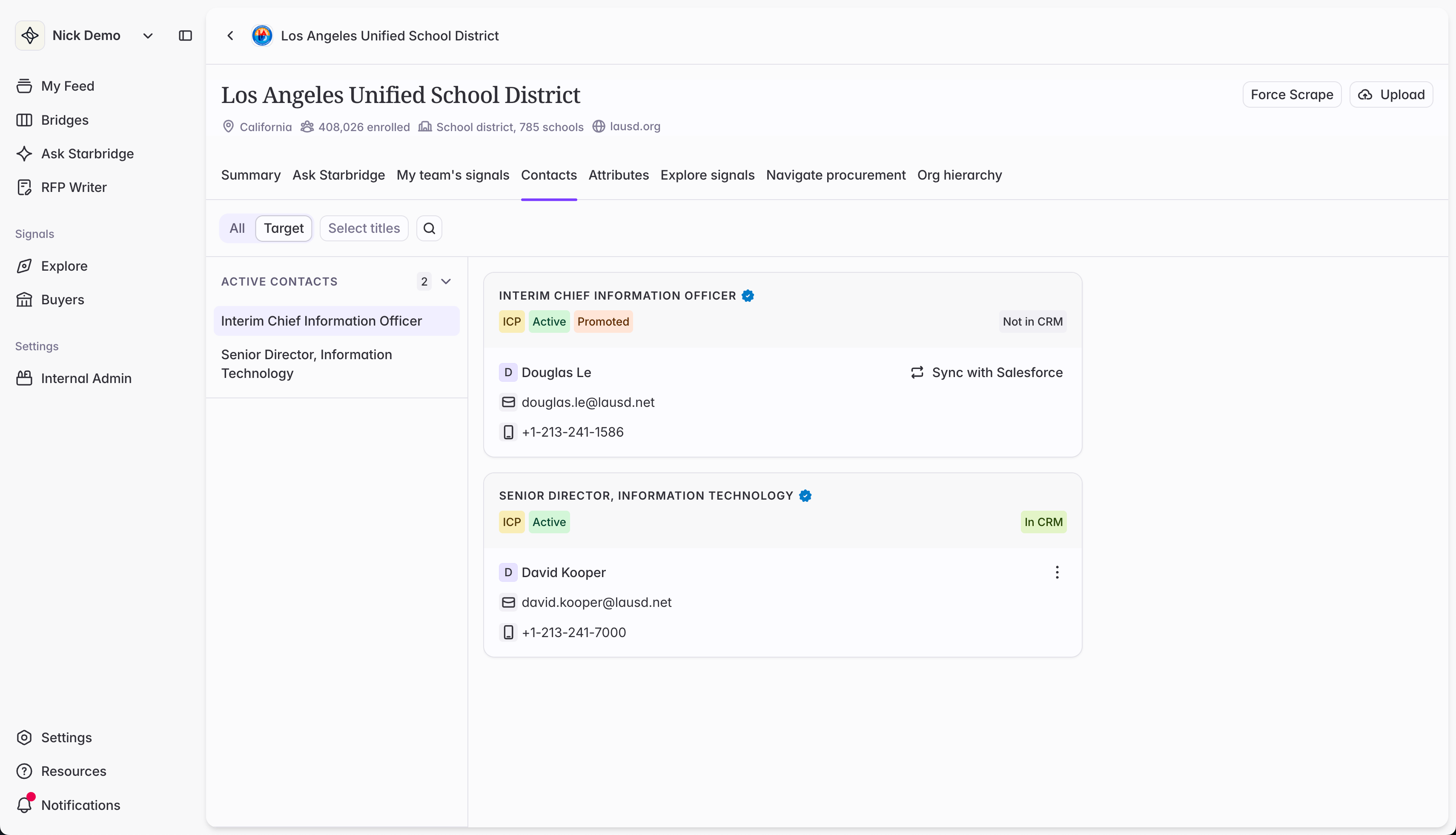Screen dimensions: 1456x835
Task: Select Senior Director, Information Technology in list
Action: 336,364
